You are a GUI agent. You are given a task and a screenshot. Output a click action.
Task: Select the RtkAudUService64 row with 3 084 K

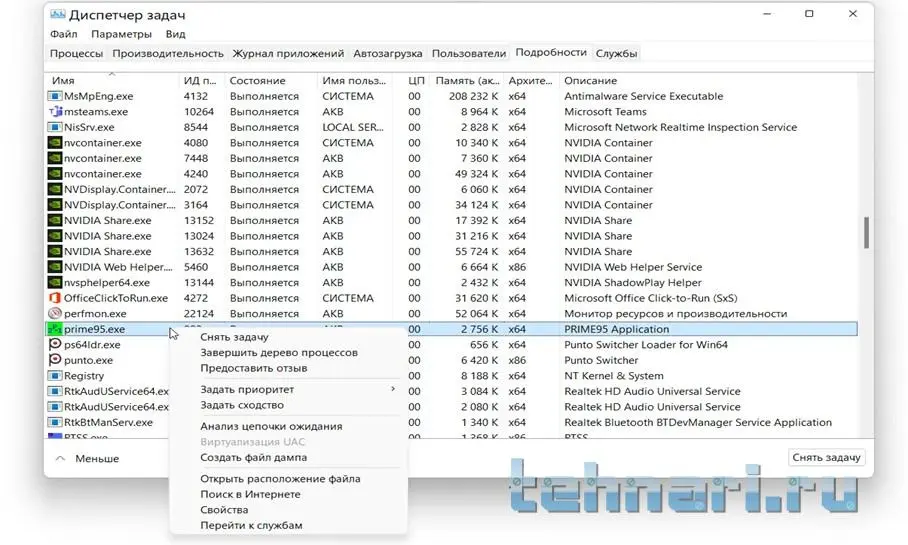[452, 392]
